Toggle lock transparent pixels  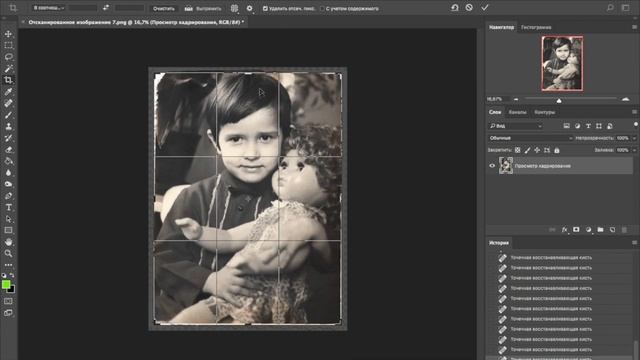coord(518,150)
